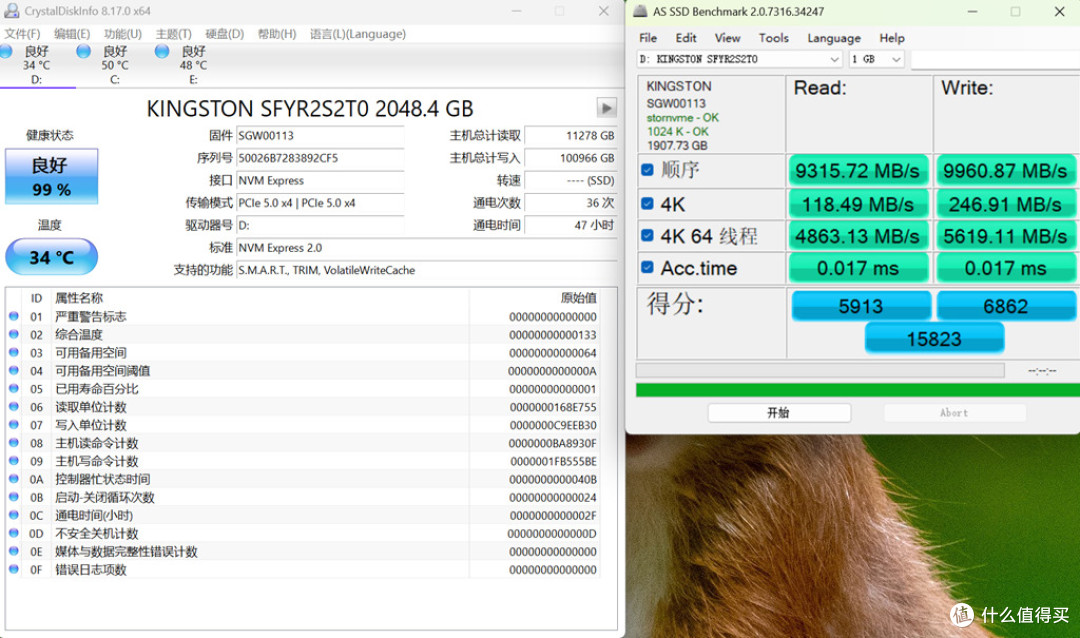
Task: Click the 34 °C temperature button
Action: 52,257
